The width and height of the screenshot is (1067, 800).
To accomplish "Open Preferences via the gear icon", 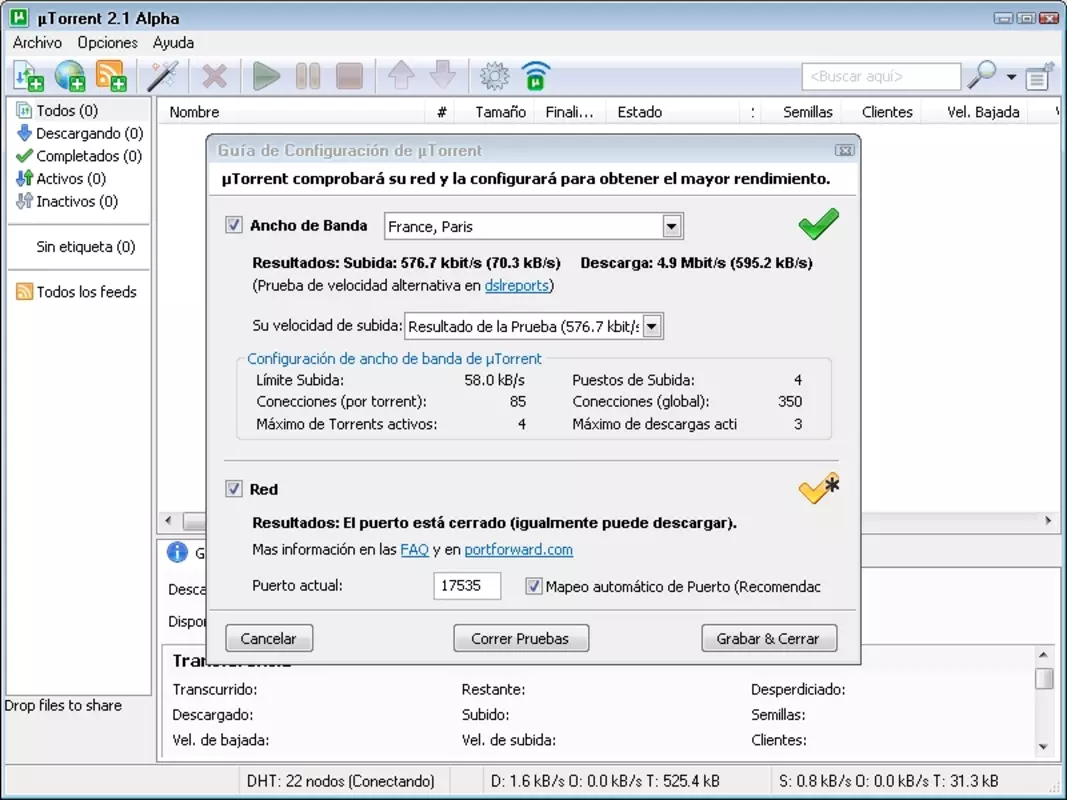I will 495,76.
